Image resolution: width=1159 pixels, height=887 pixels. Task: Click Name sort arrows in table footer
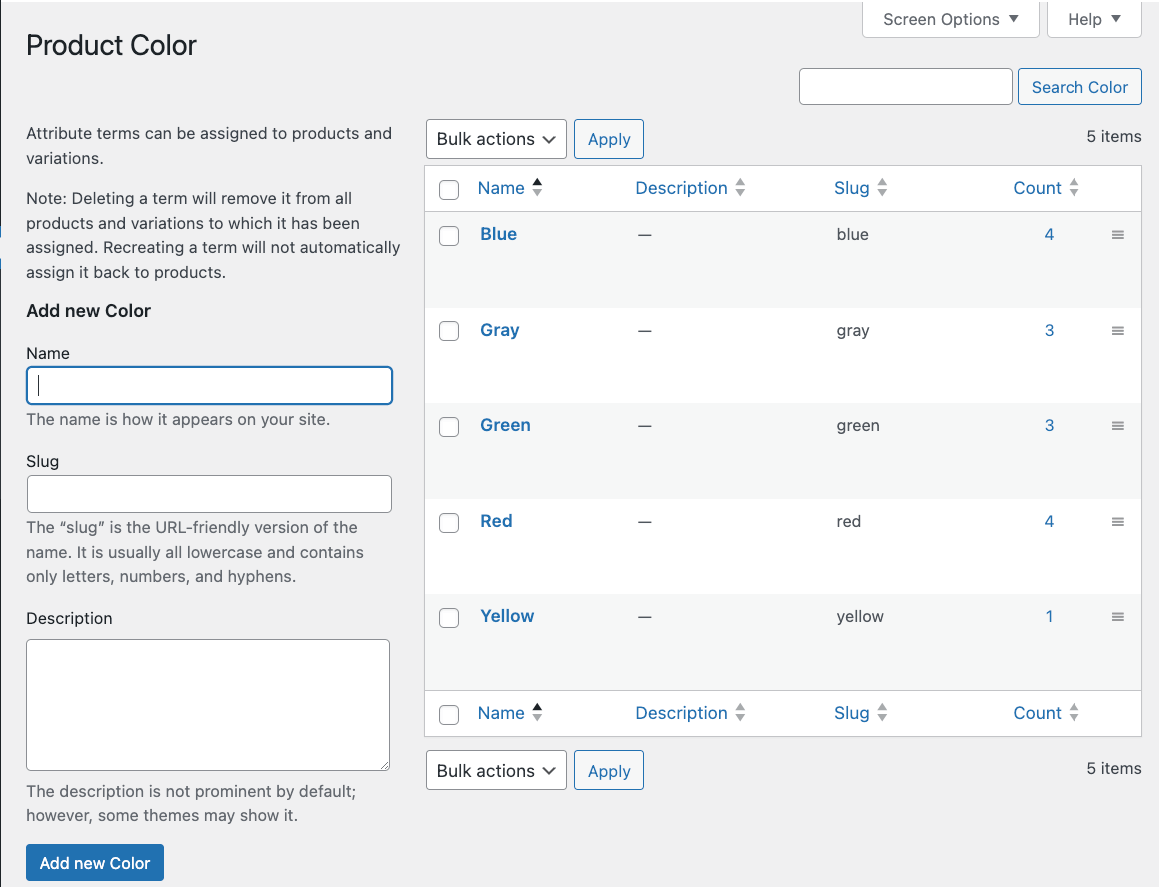point(537,713)
